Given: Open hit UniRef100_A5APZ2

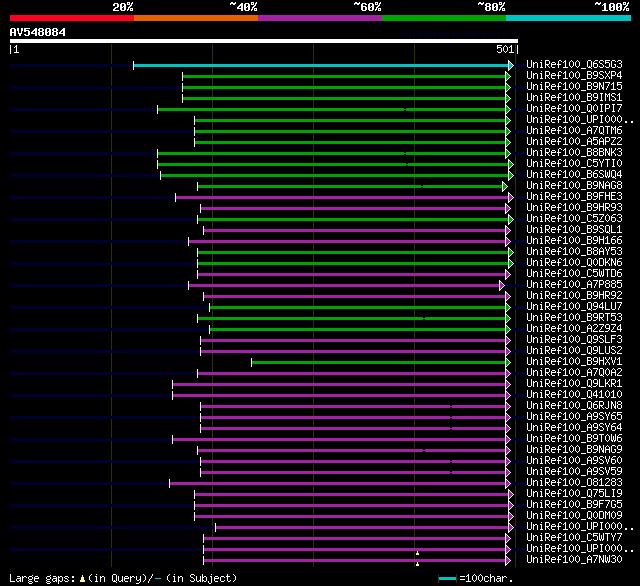Looking at the screenshot, I should [574, 142].
